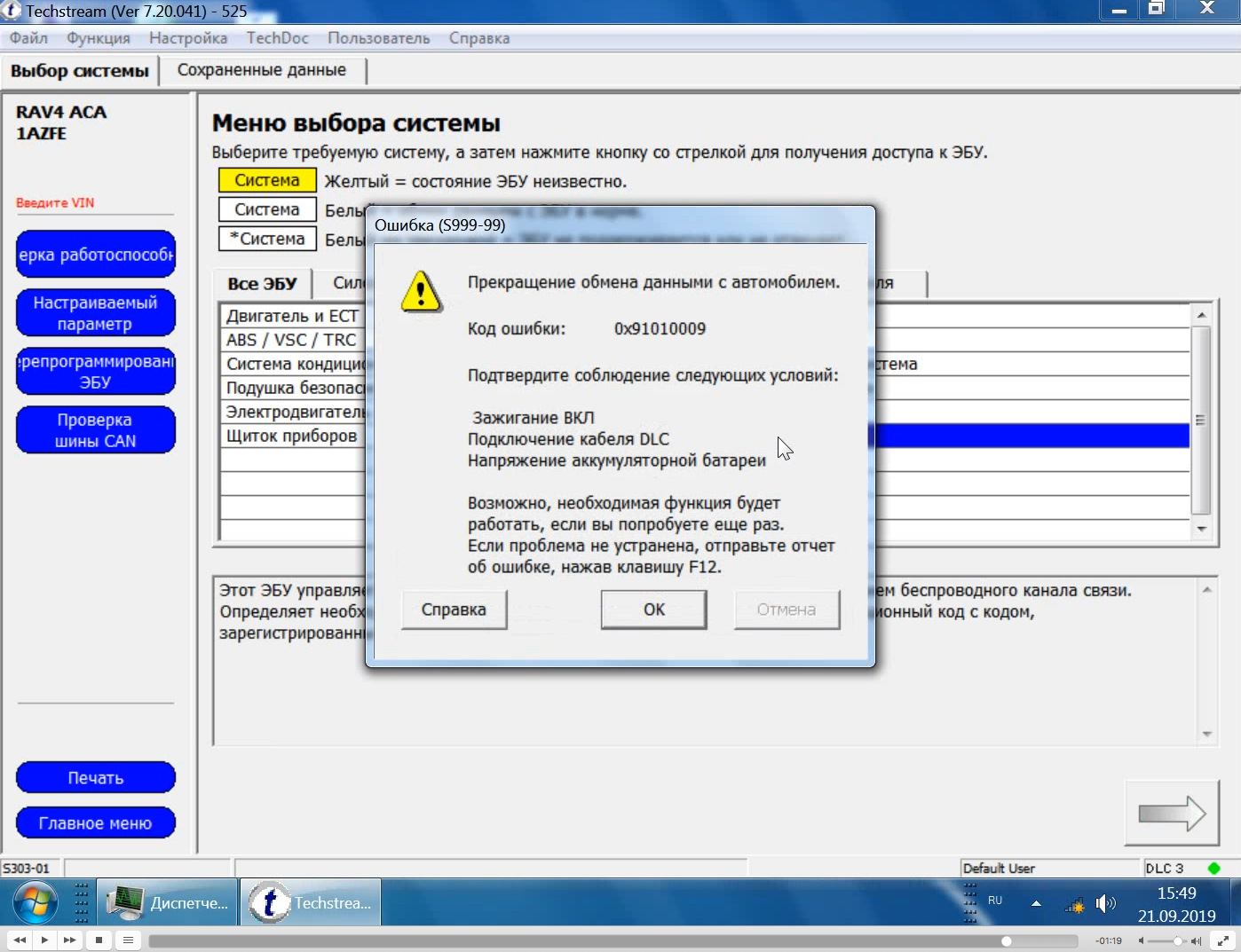Click OK in the error dialog
The image size is (1241, 952).
pyautogui.click(x=653, y=610)
